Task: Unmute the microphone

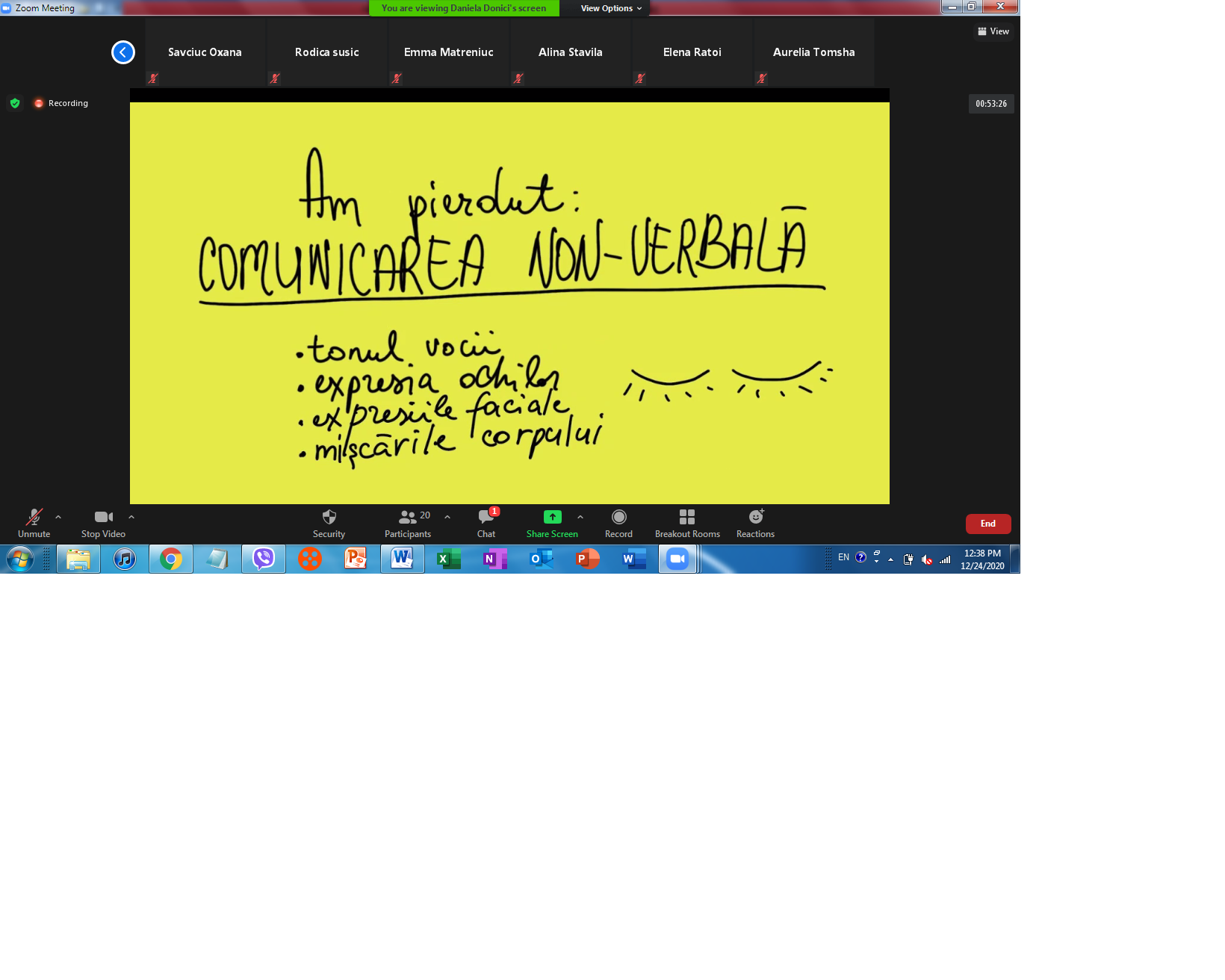Action: [34, 523]
